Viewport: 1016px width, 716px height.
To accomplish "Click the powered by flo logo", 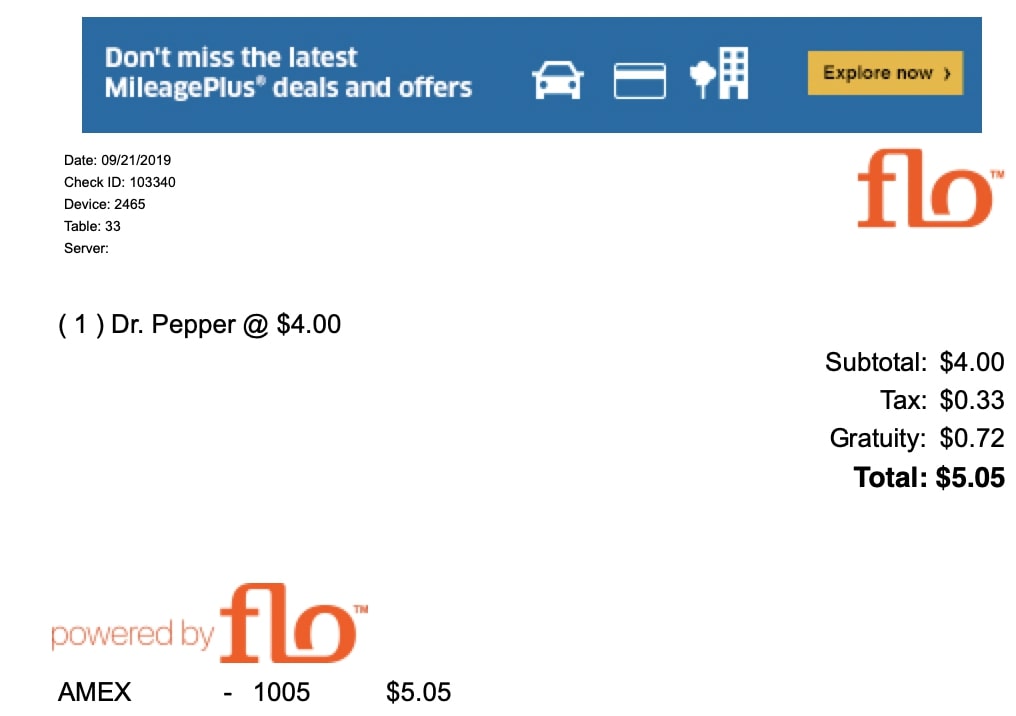I will click(x=210, y=623).
